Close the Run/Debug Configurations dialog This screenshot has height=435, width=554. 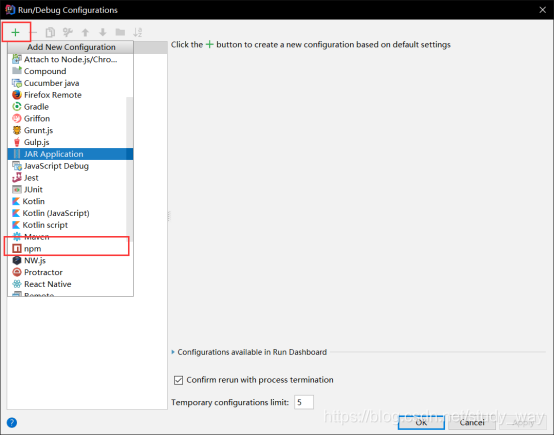coord(543,10)
